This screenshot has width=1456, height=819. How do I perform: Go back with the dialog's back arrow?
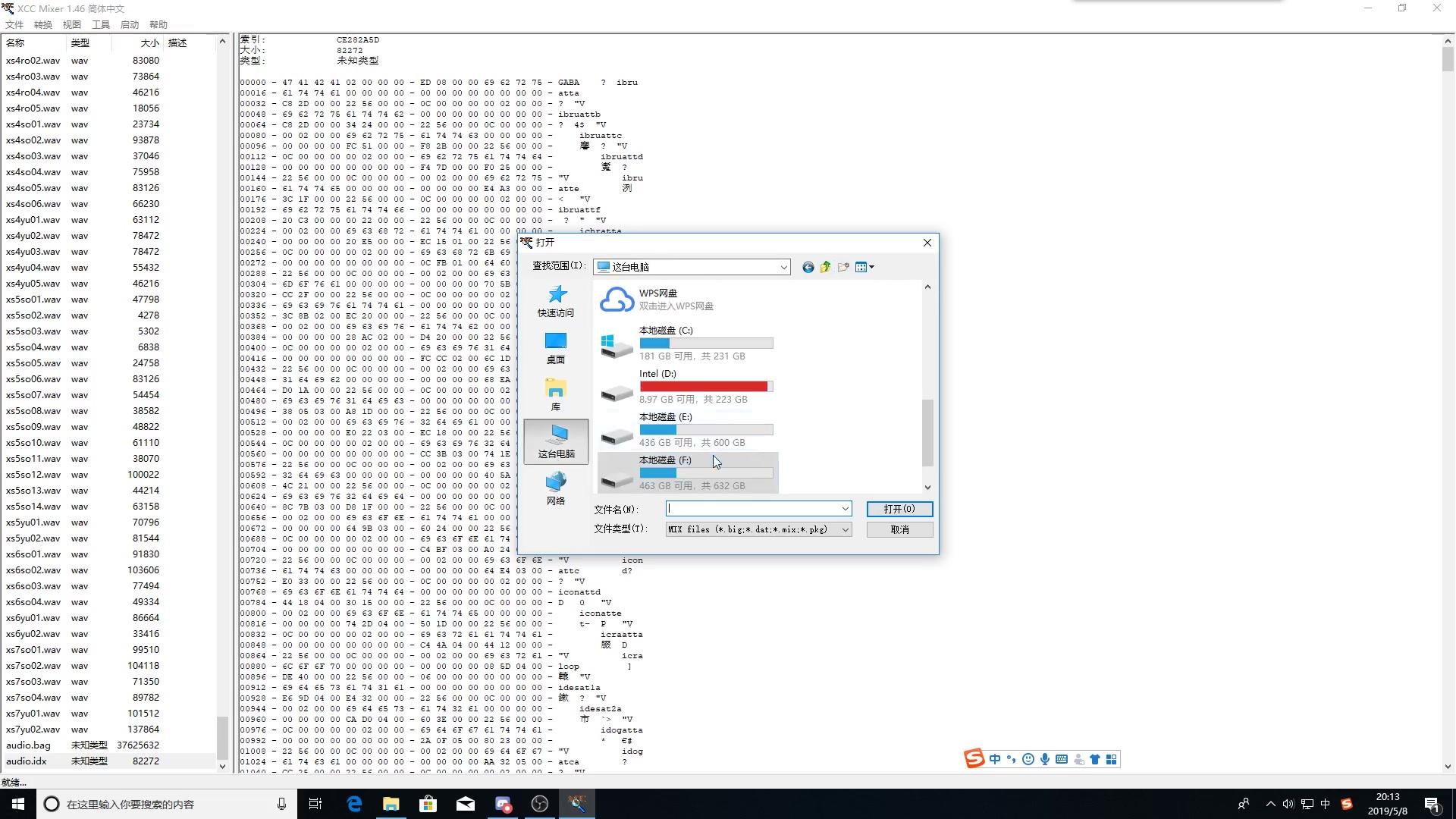[808, 267]
